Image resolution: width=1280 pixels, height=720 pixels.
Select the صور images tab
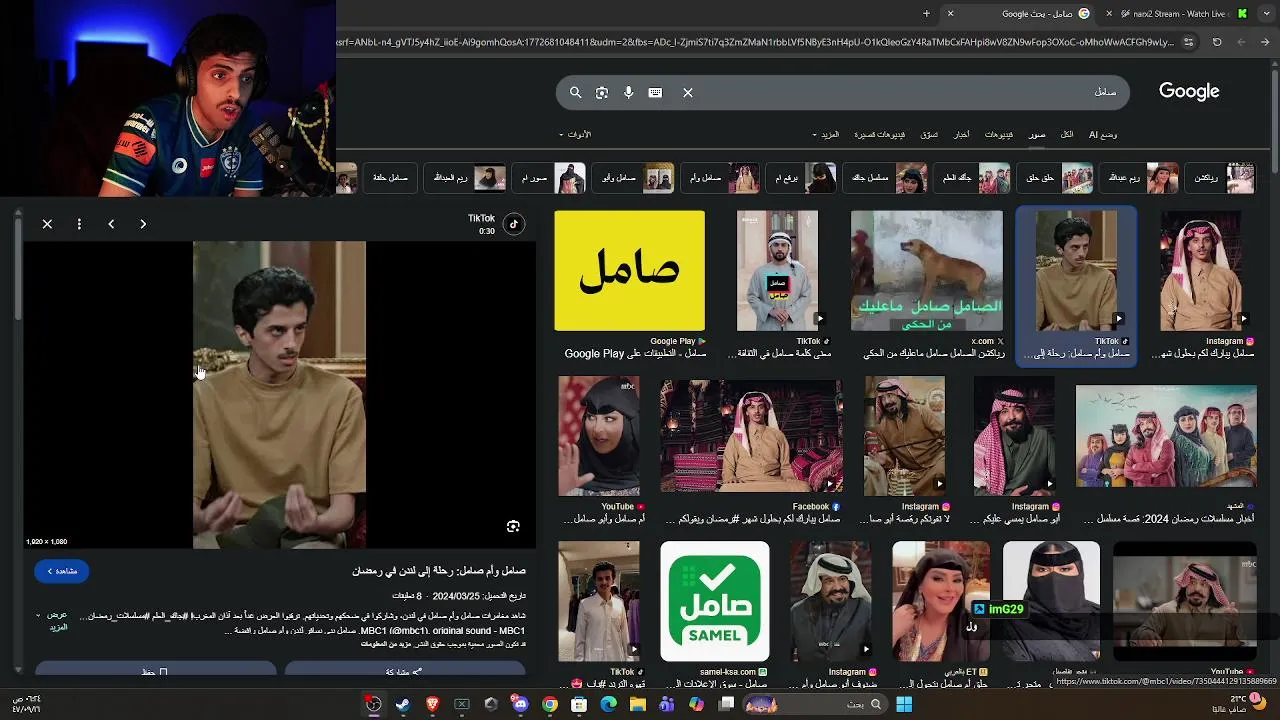[x=1037, y=134]
